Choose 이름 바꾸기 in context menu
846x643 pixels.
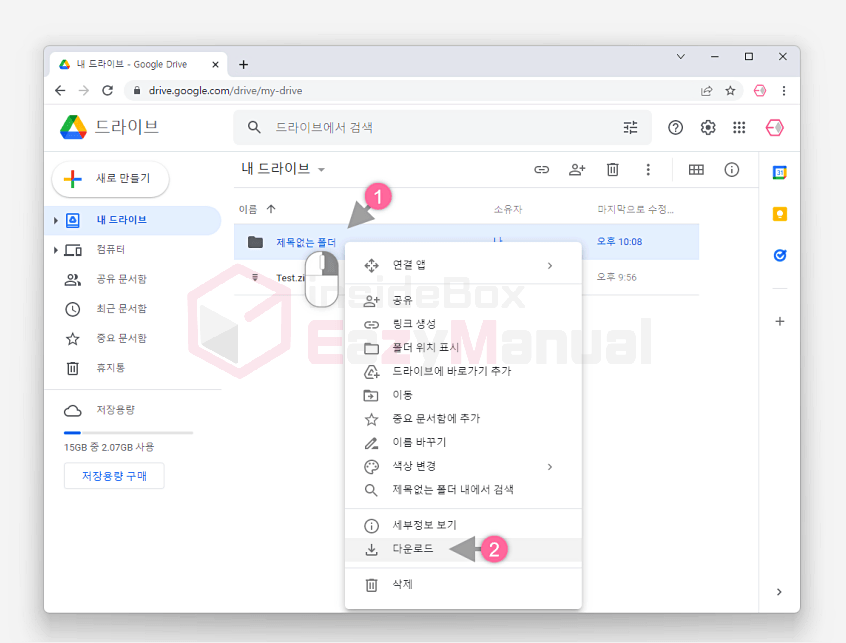pyautogui.click(x=463, y=442)
